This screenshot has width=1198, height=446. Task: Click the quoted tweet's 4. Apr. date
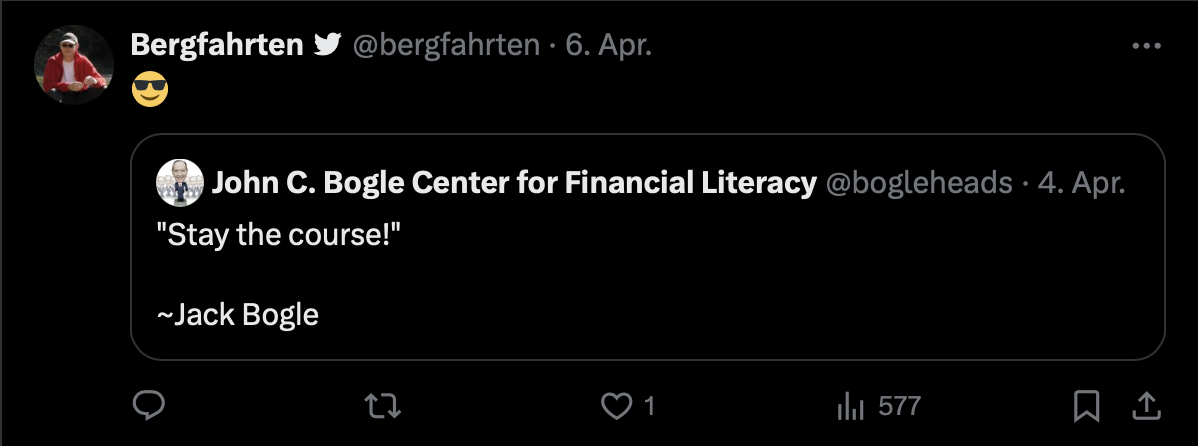click(x=1082, y=183)
